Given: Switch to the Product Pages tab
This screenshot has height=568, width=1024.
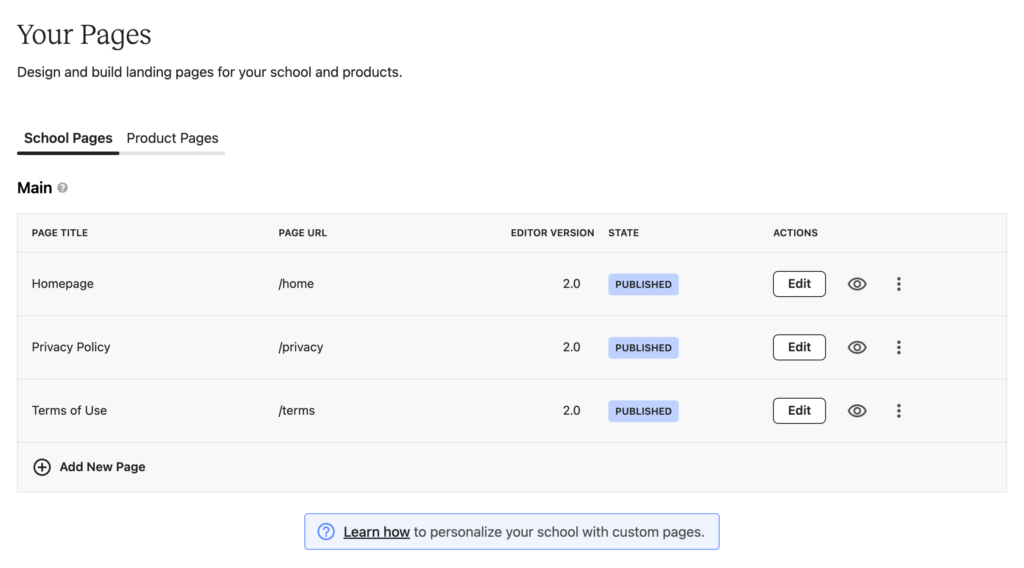Looking at the screenshot, I should (x=172, y=138).
